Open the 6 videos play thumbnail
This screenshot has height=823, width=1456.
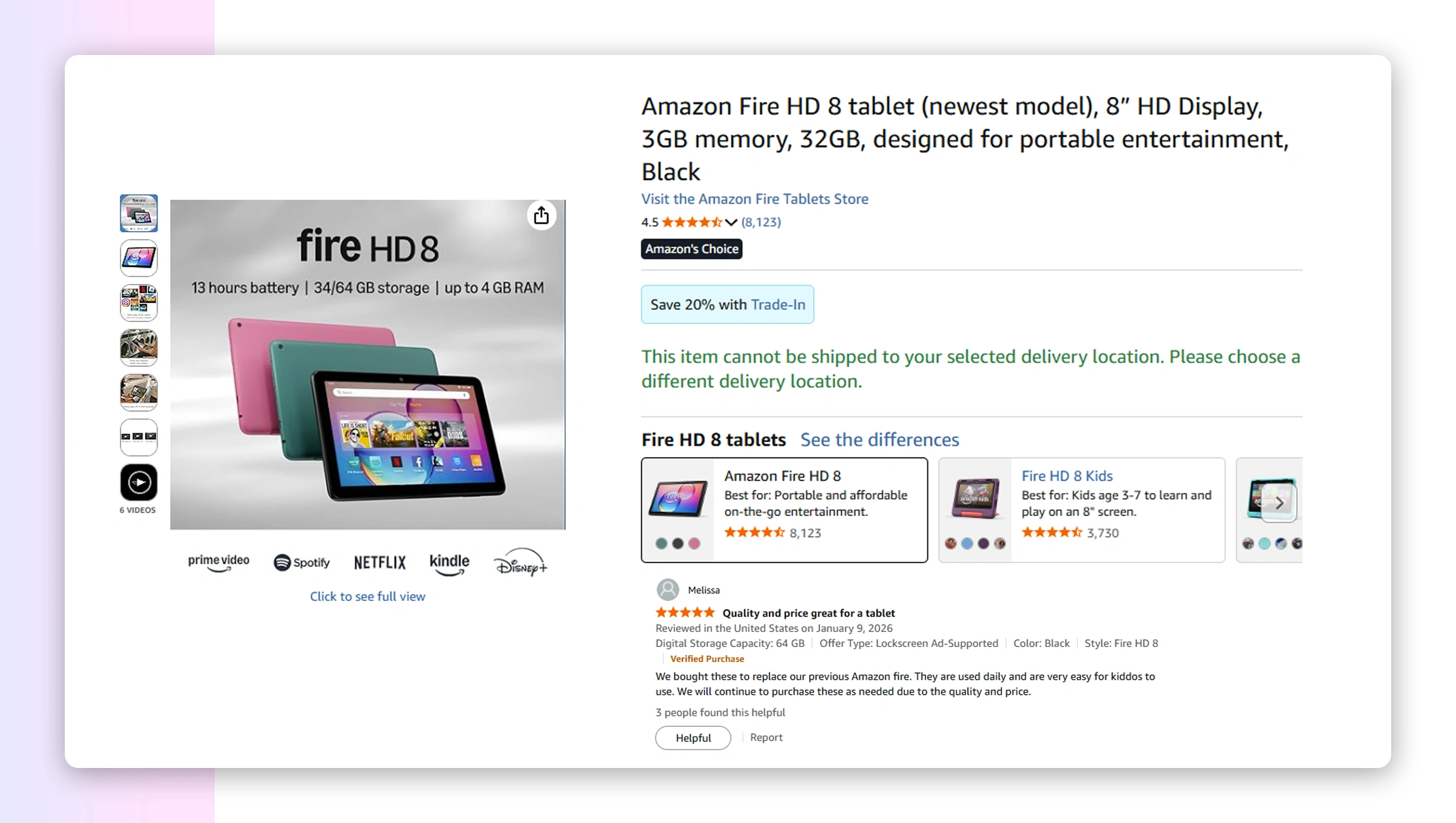pos(139,483)
